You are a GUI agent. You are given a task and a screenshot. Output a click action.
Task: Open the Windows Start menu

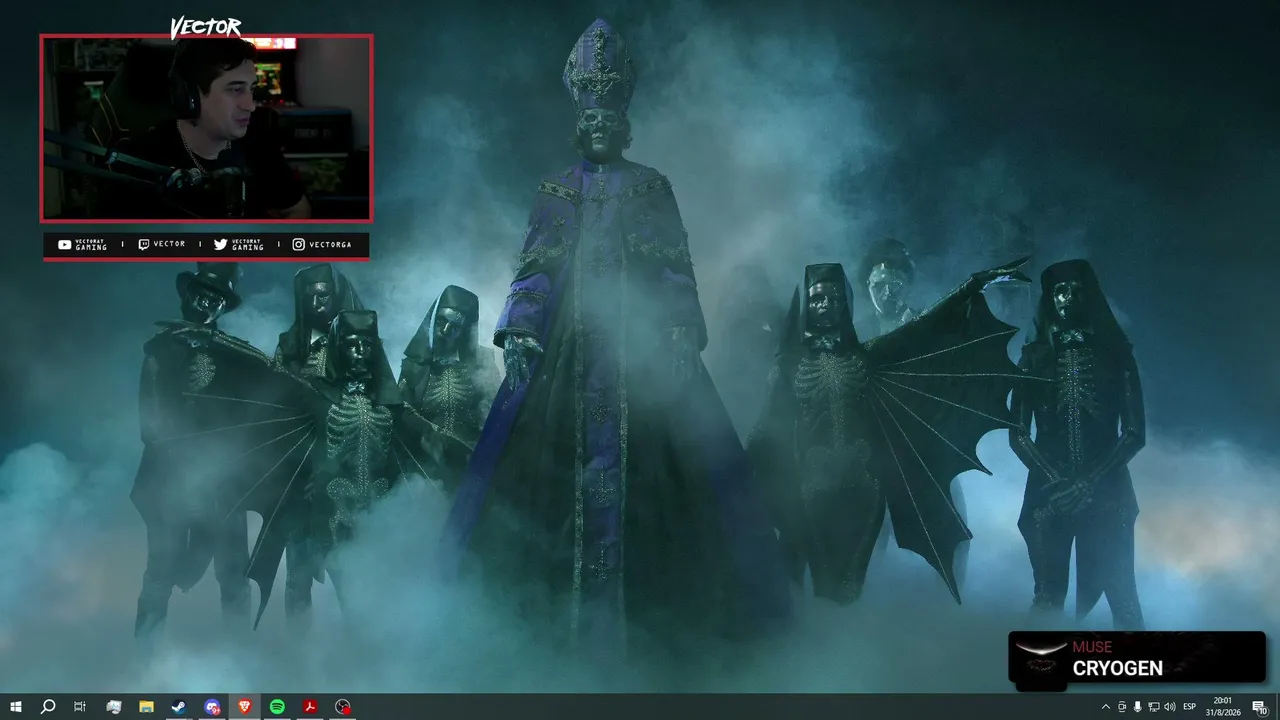16,707
